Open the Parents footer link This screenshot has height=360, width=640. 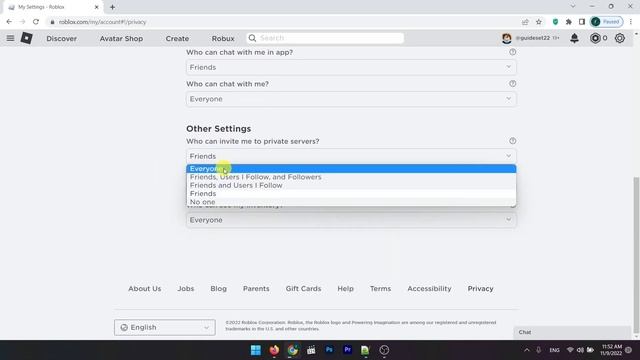tap(256, 289)
